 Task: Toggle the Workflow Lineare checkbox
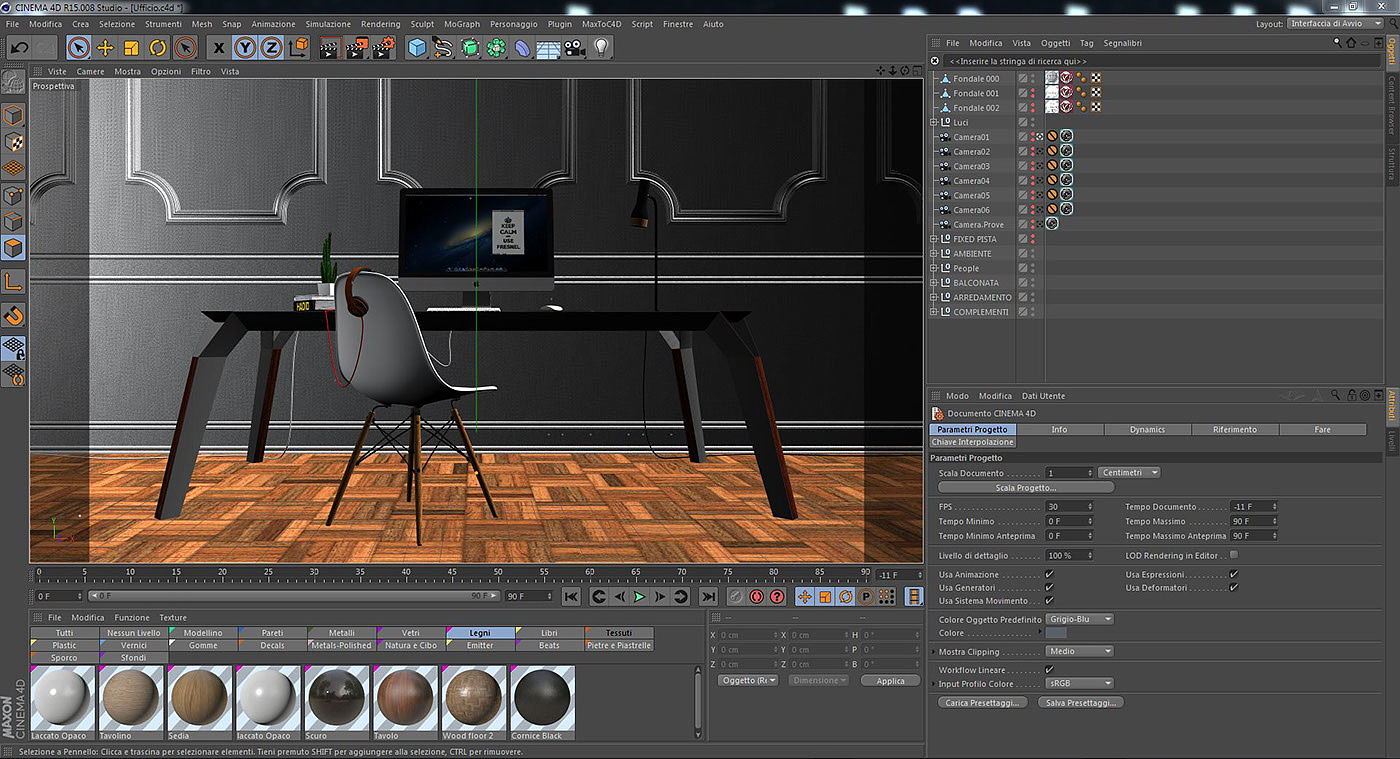(1049, 670)
